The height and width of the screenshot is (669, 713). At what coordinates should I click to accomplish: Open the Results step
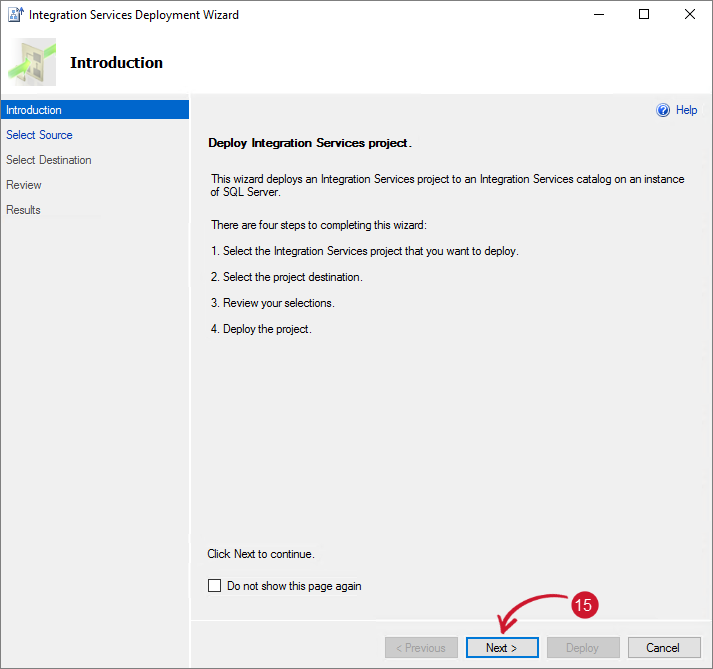click(x=23, y=210)
